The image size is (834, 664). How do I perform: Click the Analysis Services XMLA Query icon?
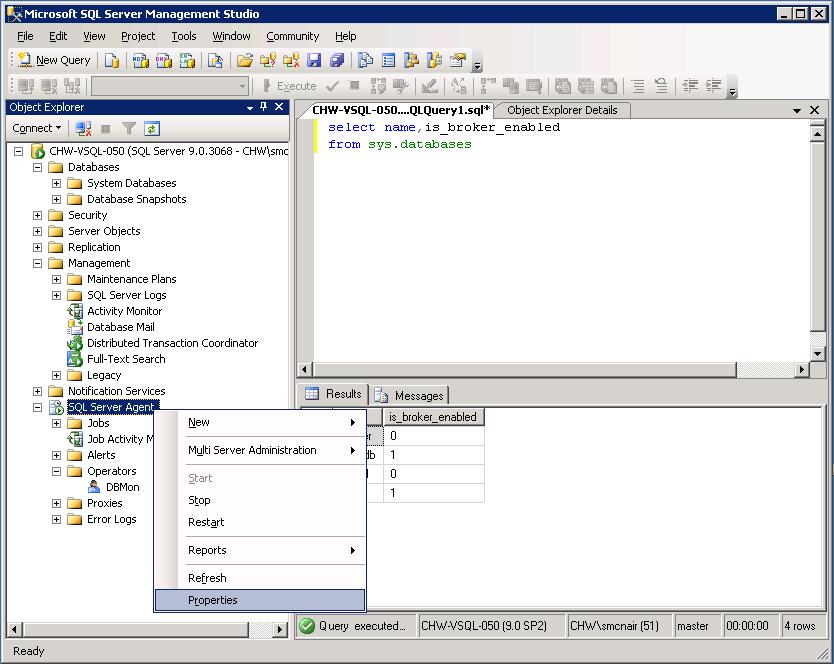pos(187,60)
